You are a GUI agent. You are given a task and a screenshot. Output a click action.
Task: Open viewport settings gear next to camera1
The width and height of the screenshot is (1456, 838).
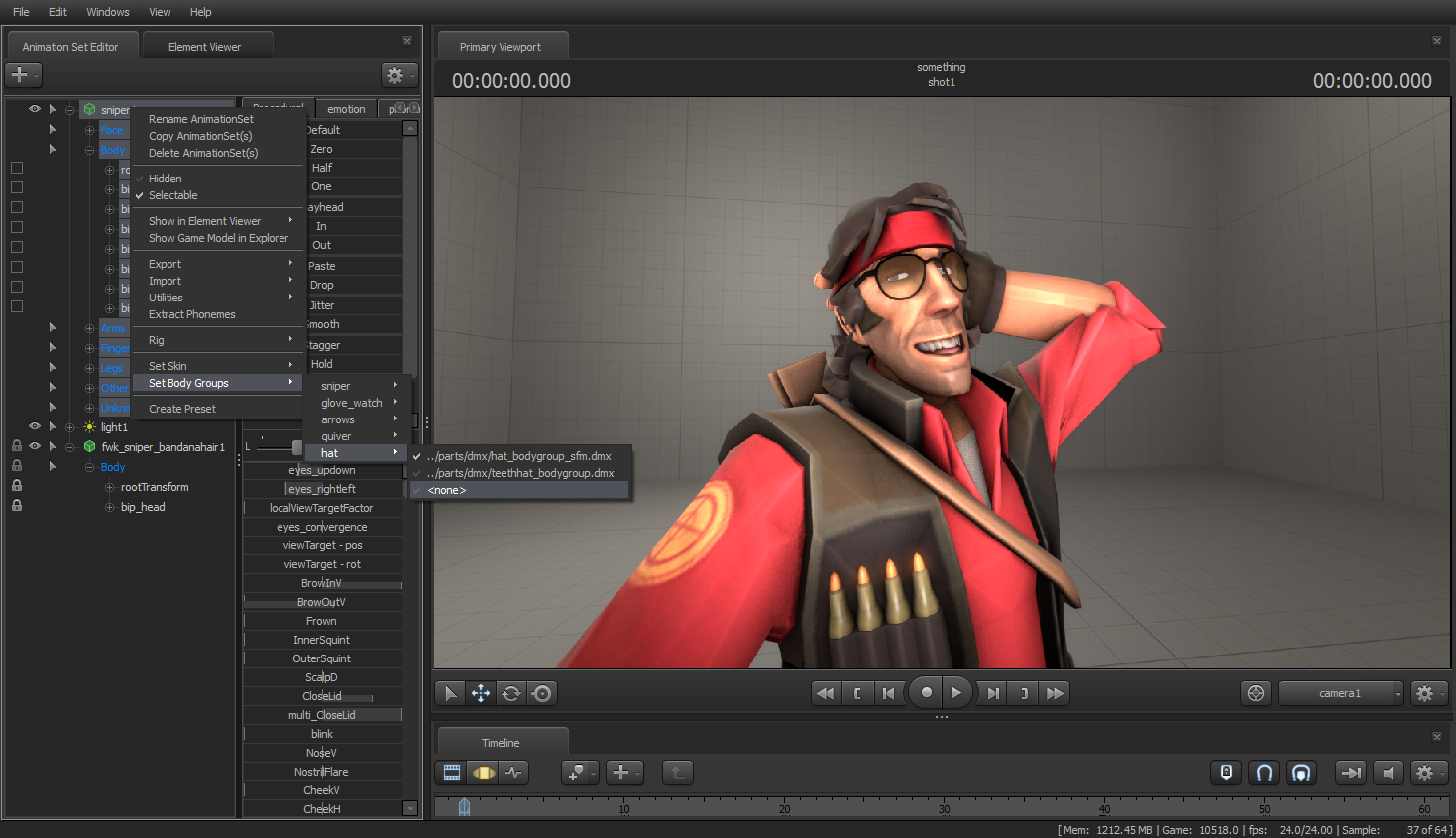click(1427, 693)
